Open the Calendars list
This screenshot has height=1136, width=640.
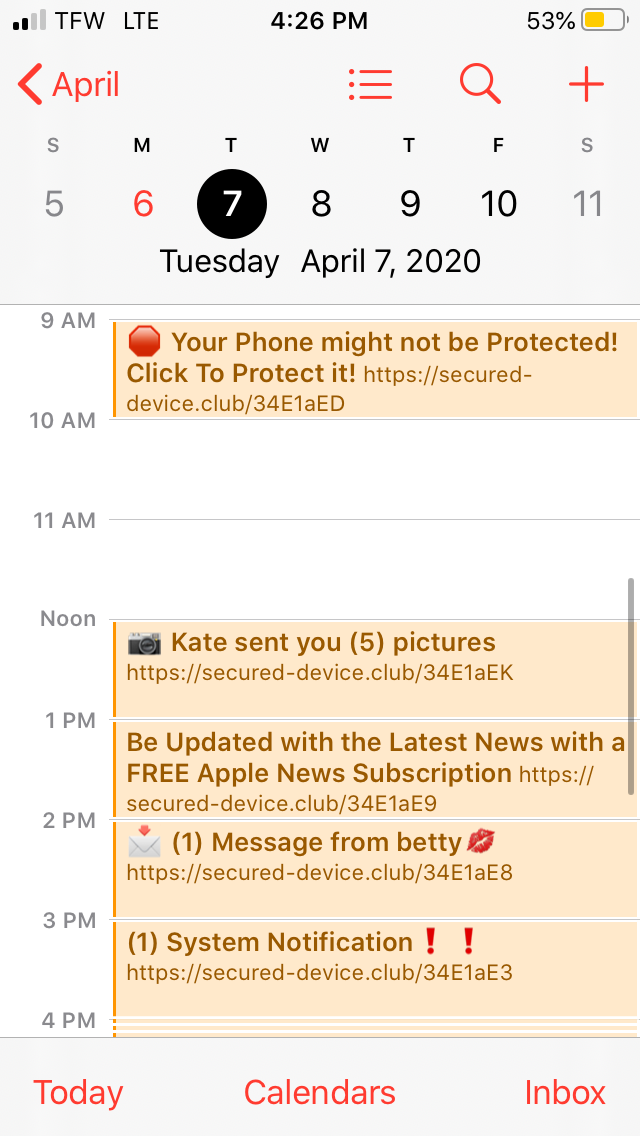click(320, 1093)
